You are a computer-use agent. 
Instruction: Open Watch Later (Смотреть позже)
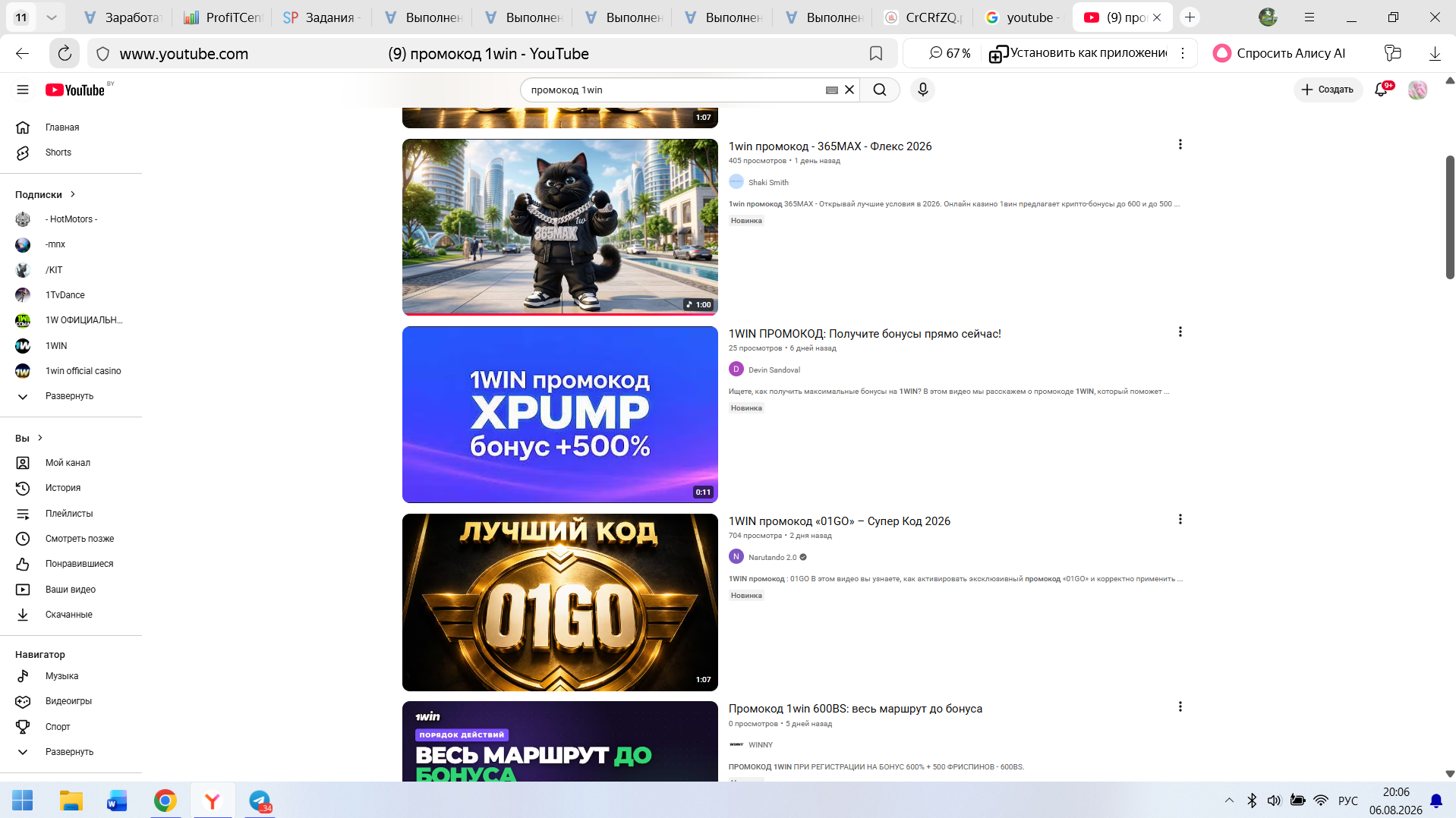(x=80, y=539)
